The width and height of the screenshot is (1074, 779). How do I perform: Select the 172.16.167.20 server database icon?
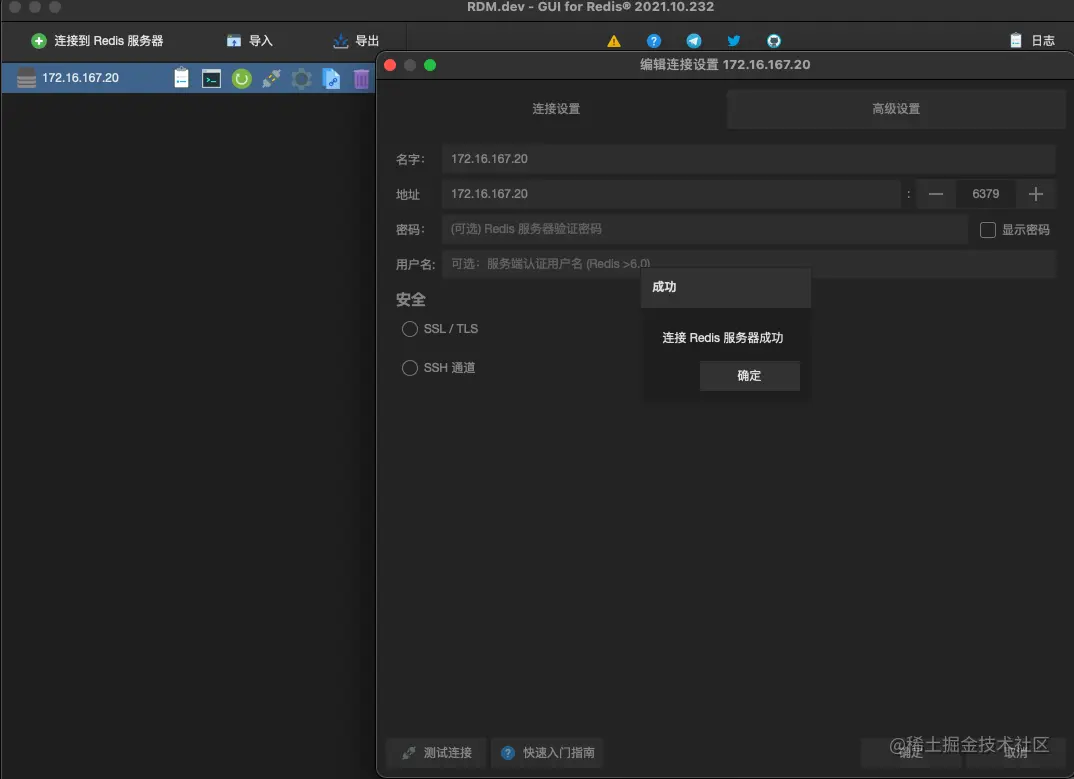(x=26, y=78)
